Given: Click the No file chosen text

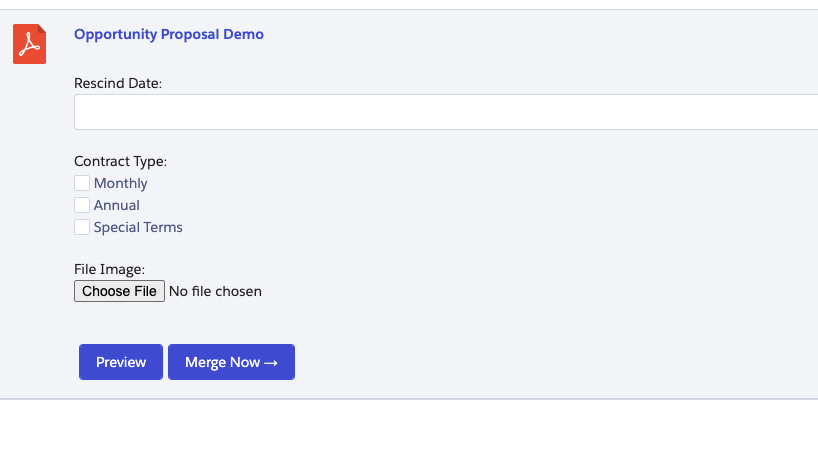Looking at the screenshot, I should coord(215,292).
